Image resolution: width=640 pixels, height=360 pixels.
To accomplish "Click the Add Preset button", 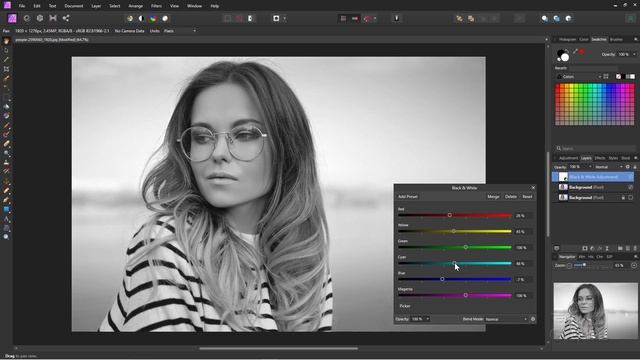I will tap(407, 197).
